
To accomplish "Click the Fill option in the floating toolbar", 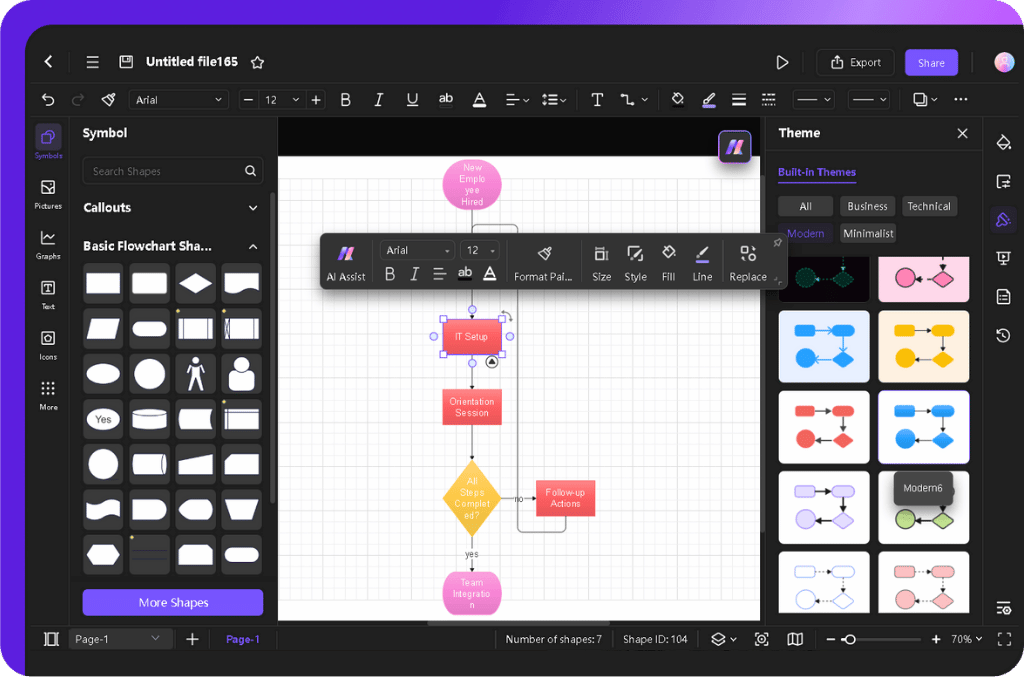I will click(x=668, y=261).
